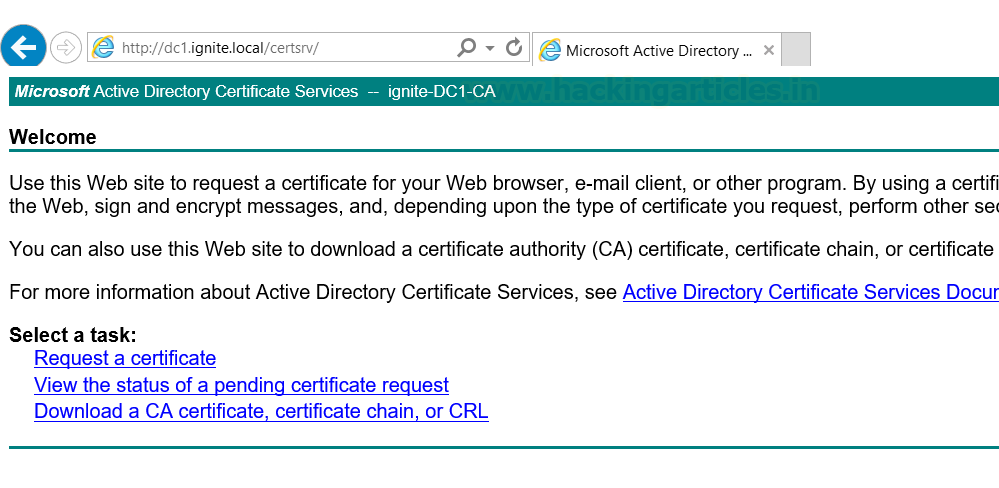Open the Request a certificate link
Screen dimensions: 999x488
point(125,359)
